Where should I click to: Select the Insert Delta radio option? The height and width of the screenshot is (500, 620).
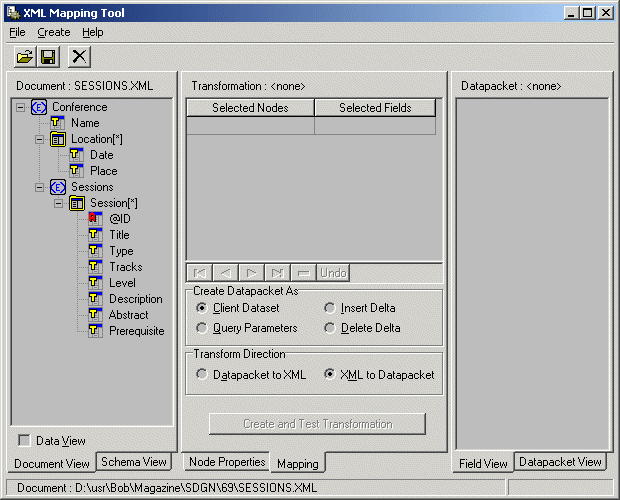tap(330, 308)
